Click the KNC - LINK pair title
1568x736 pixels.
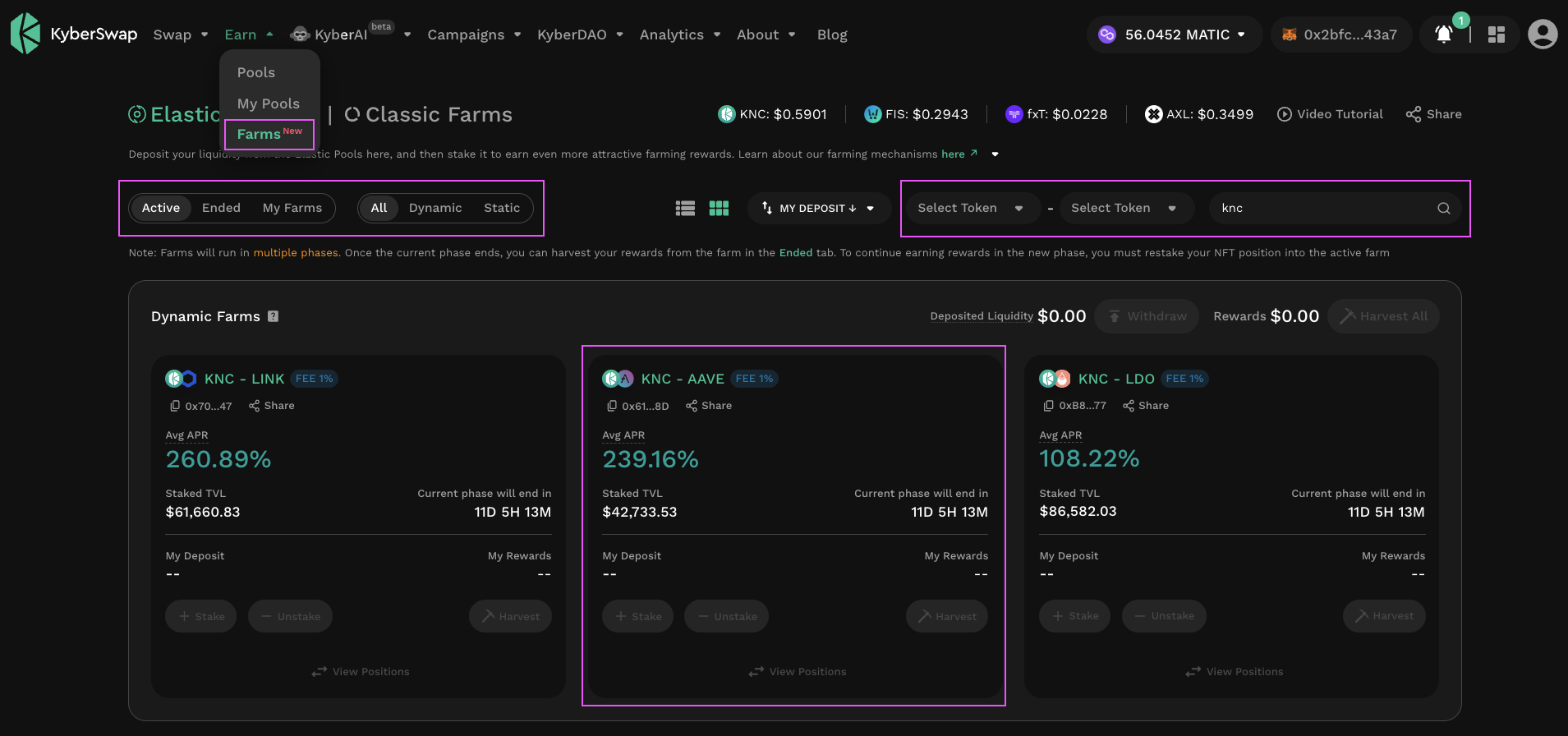244,379
